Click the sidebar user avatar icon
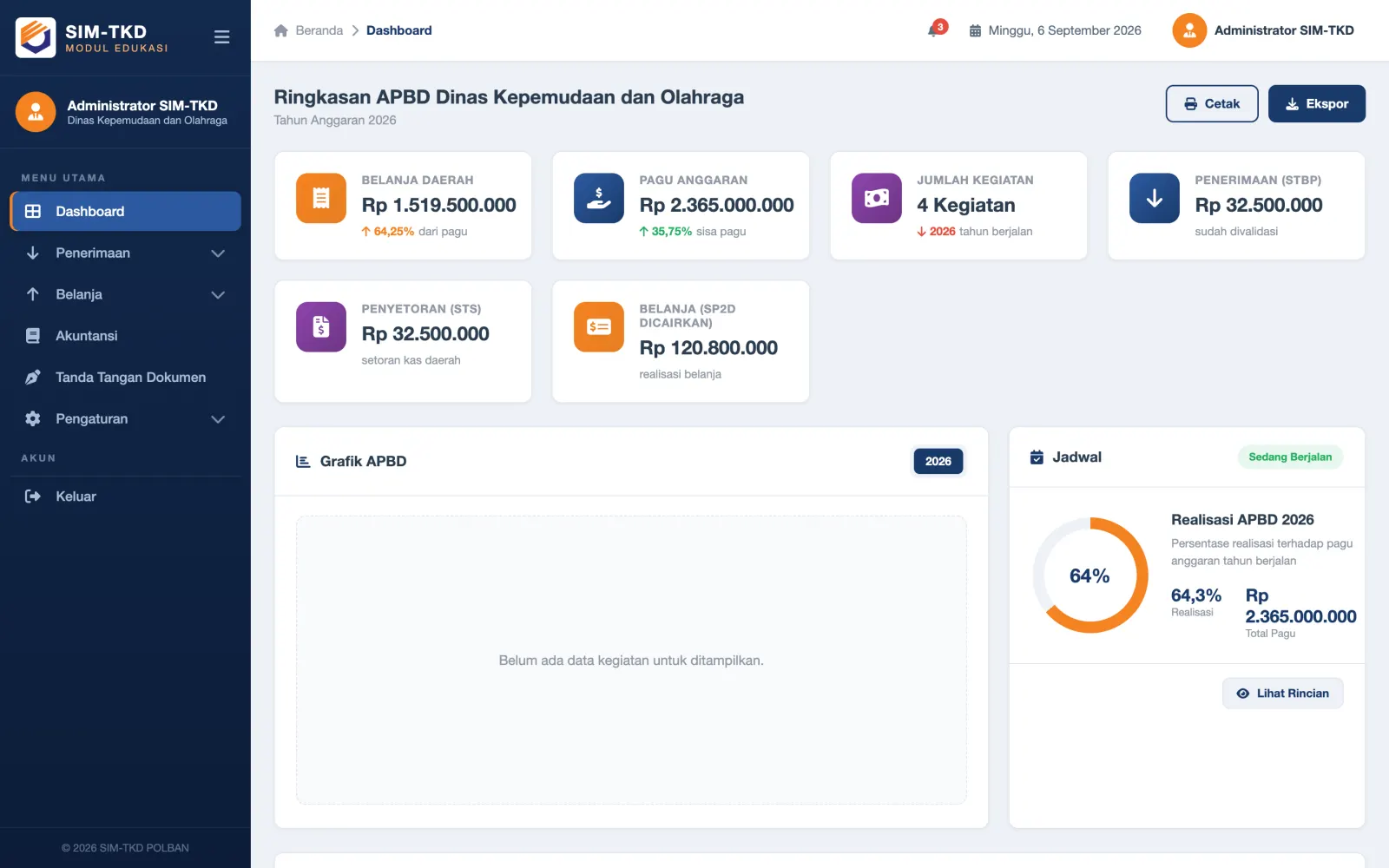The height and width of the screenshot is (868, 1389). (x=36, y=112)
